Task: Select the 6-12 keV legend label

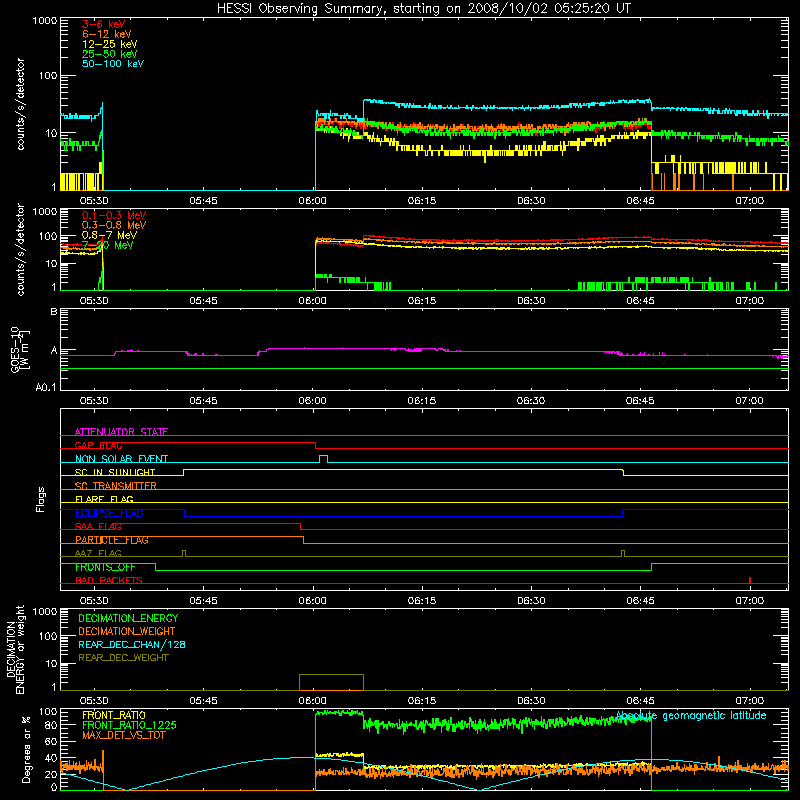Action: tap(107, 34)
